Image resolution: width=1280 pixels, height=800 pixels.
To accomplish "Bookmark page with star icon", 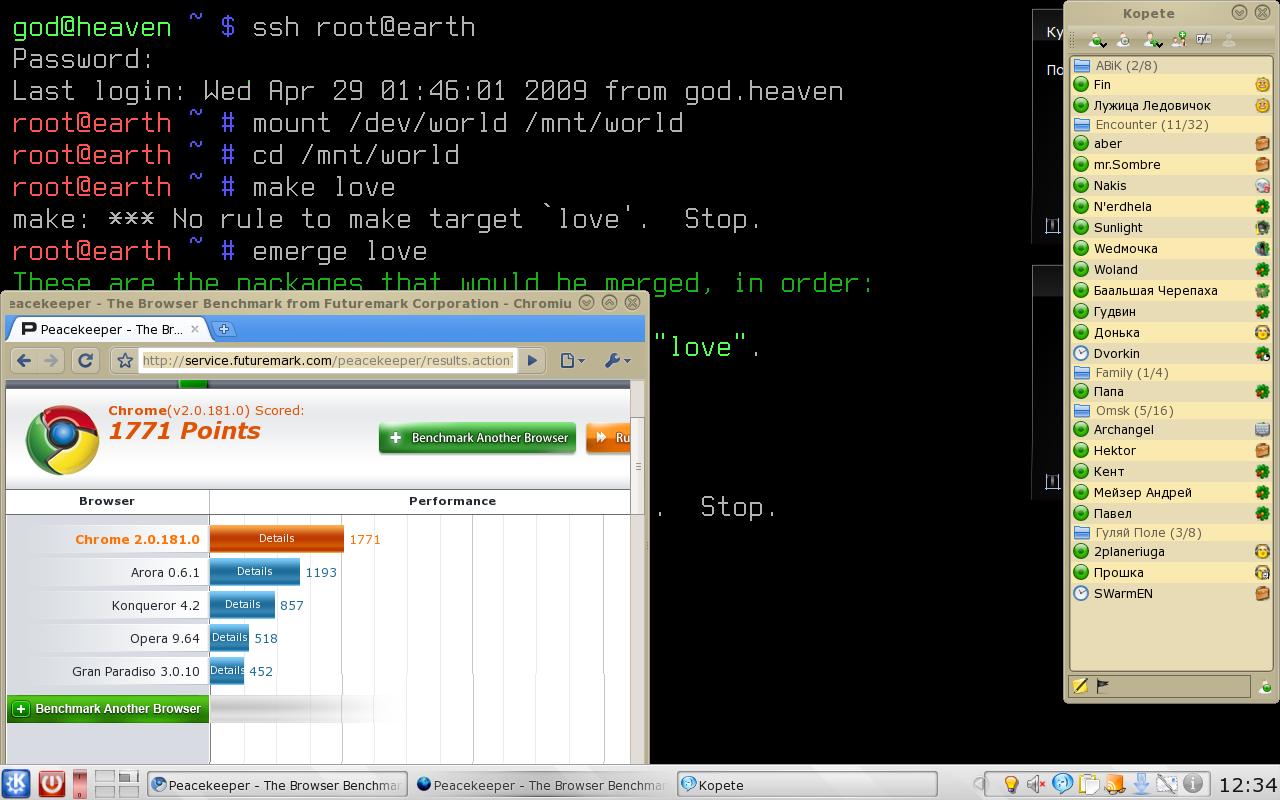I will pyautogui.click(x=124, y=360).
